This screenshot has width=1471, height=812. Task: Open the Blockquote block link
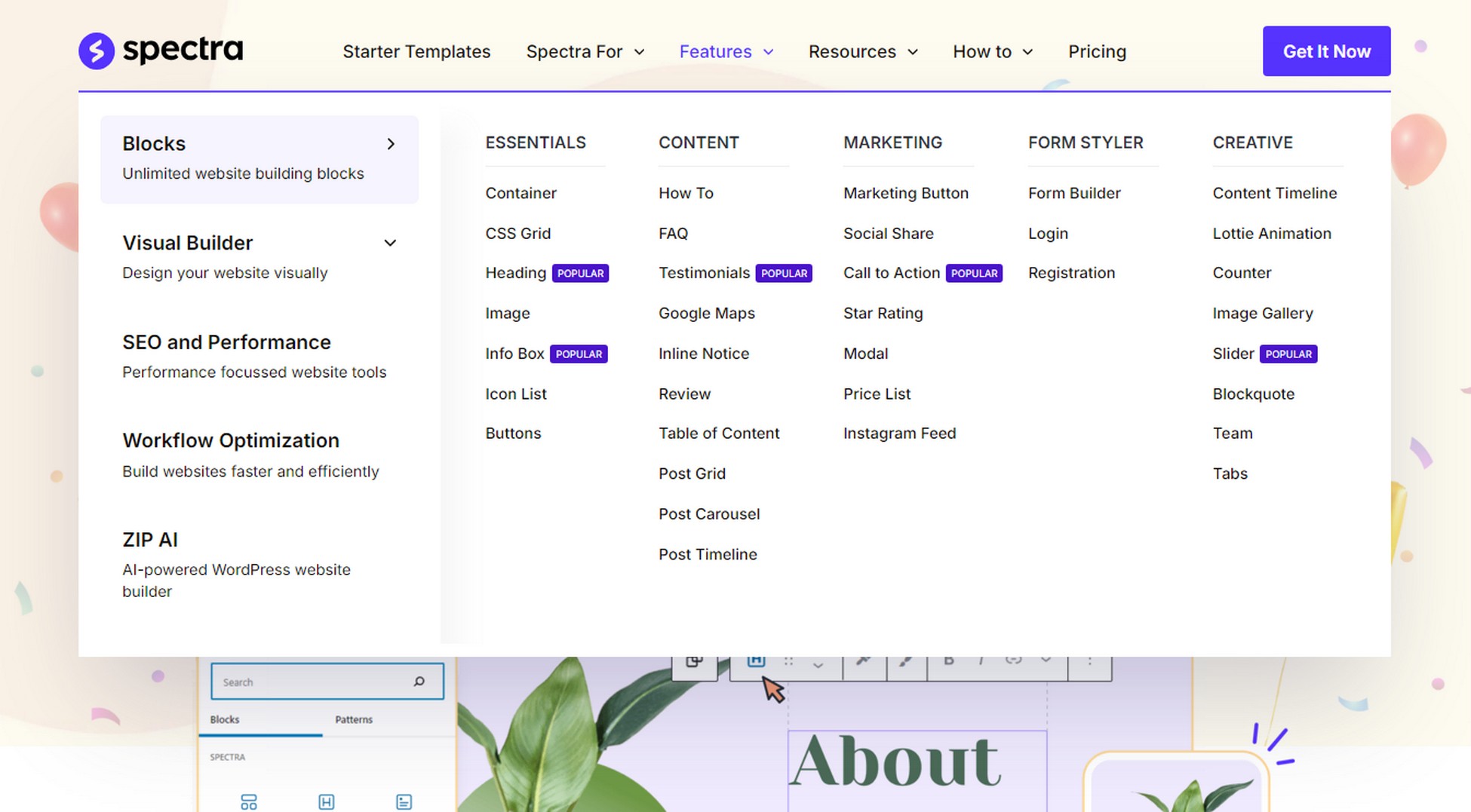coord(1253,394)
